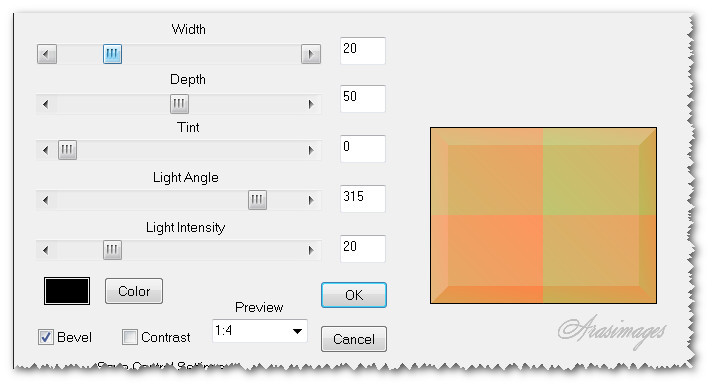Click the left arrow of the Tint slider
Viewport: 714px width, 389px height.
tap(46, 150)
